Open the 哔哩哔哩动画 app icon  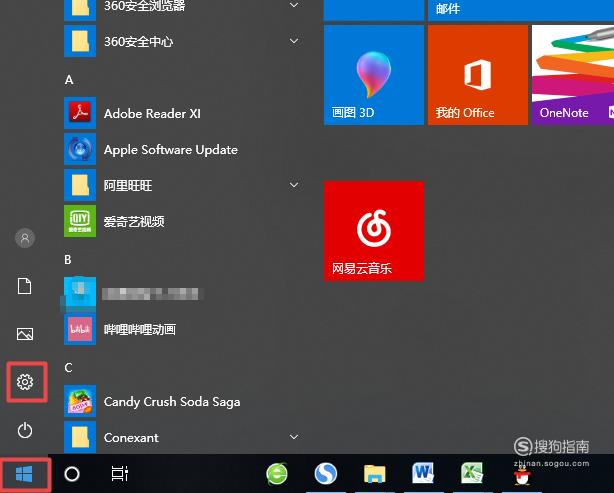tap(80, 329)
